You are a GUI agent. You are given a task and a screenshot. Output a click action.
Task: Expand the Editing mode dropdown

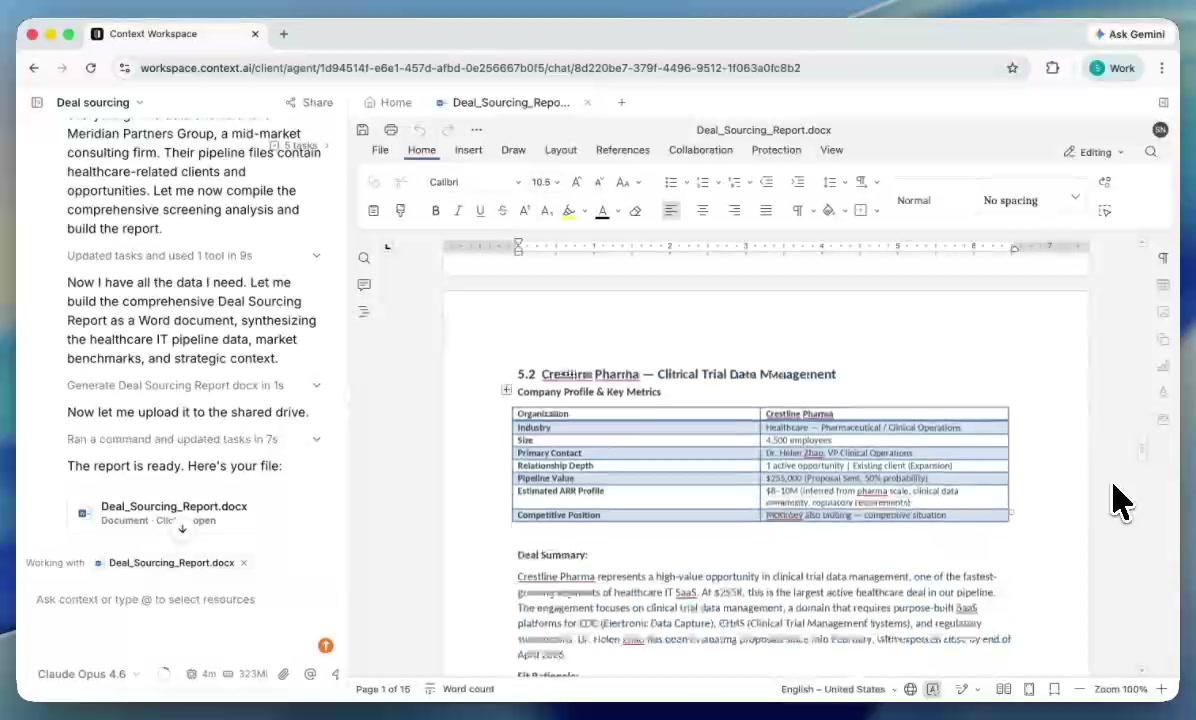pyautogui.click(x=1094, y=152)
